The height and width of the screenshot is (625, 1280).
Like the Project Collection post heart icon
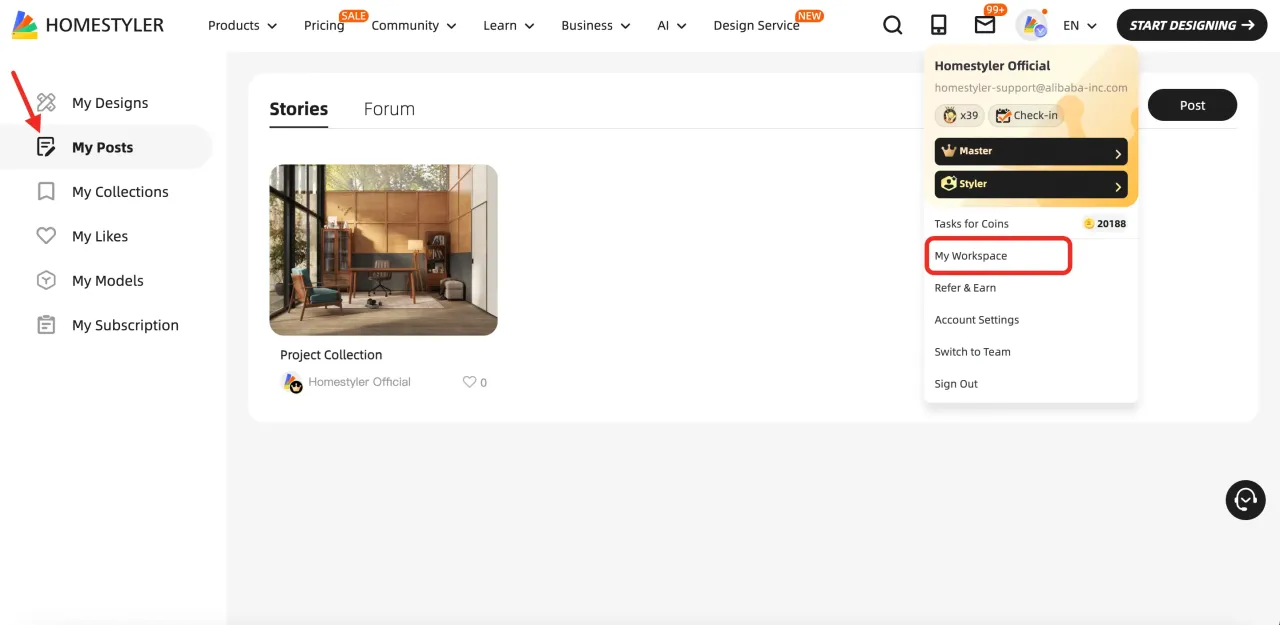pos(469,382)
